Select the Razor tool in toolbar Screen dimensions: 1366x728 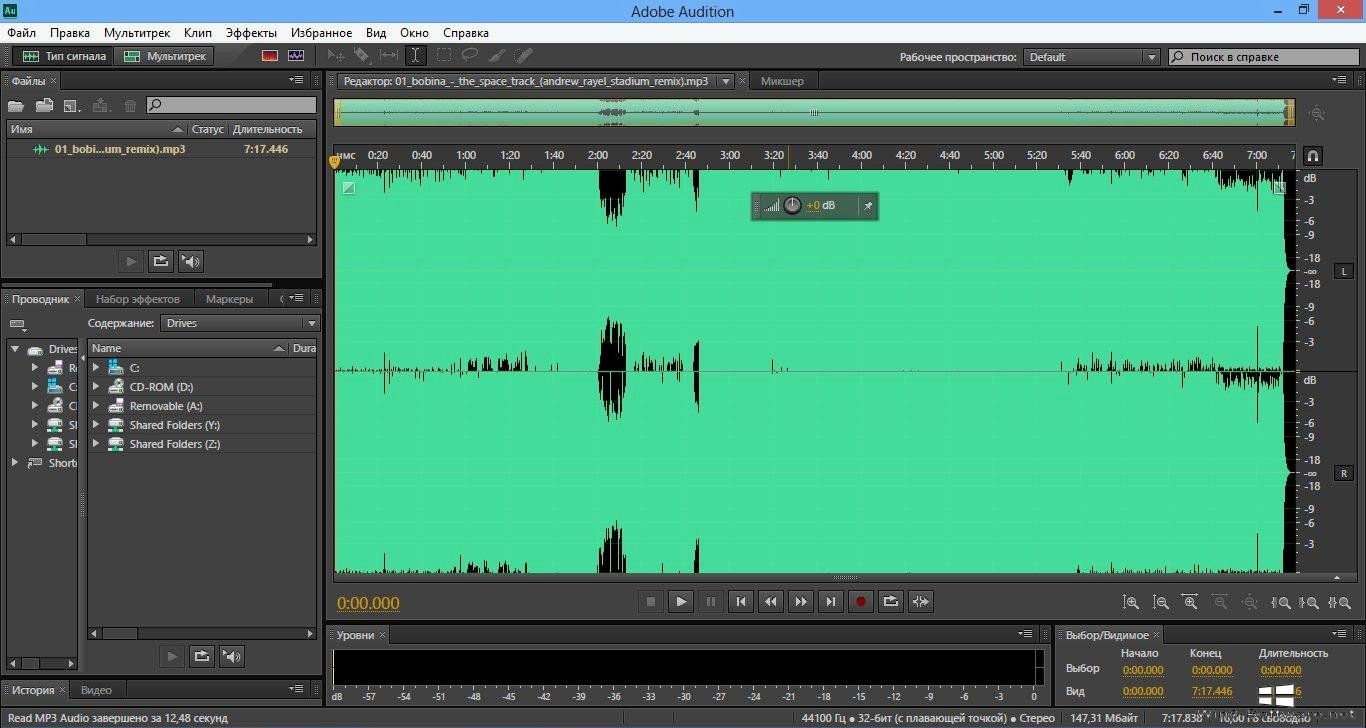pos(362,56)
